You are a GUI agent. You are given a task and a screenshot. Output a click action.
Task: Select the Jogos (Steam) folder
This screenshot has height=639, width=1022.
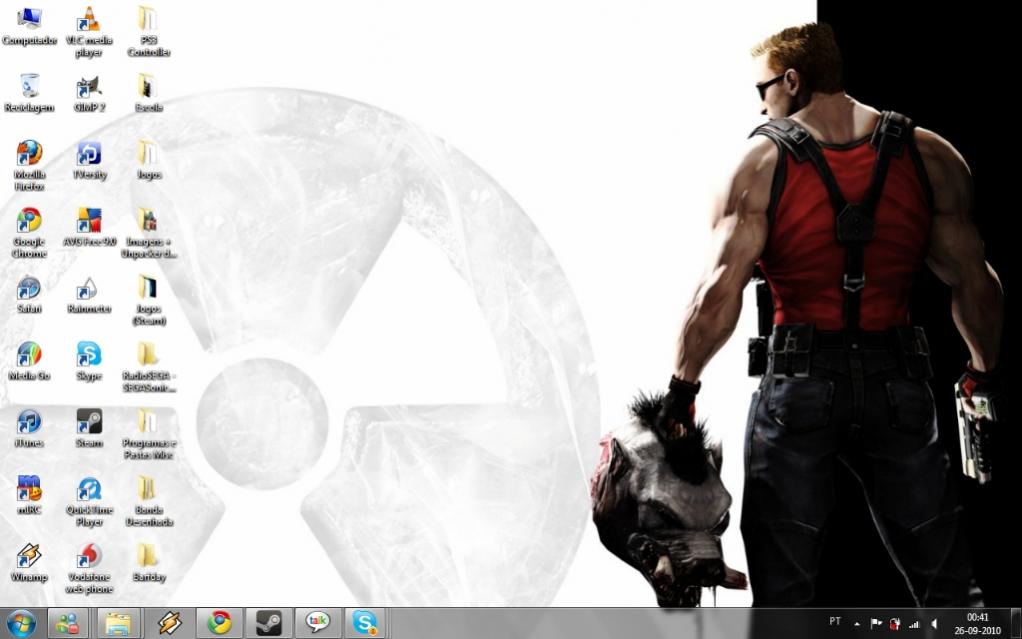pos(149,300)
